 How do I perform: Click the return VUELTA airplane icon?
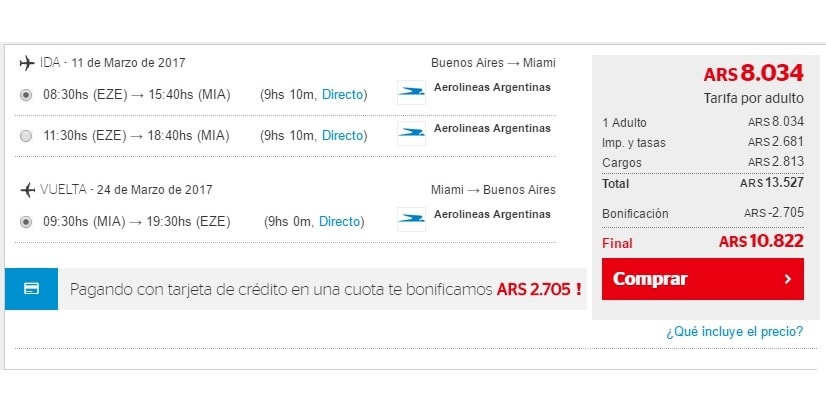27,189
